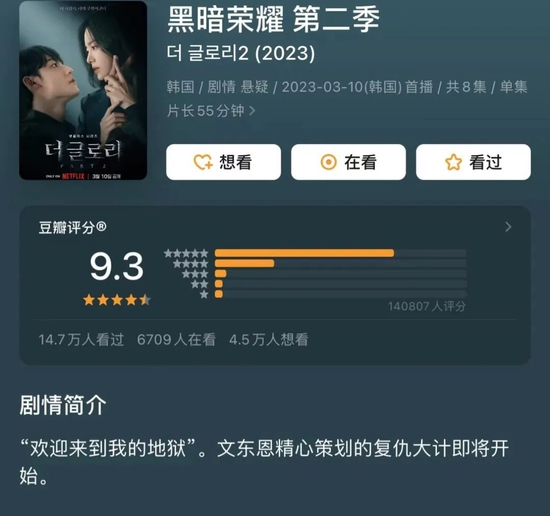Image resolution: width=550 pixels, height=516 pixels.
Task: Open rating details chevron in 豆瓣评分 card
Action: 508,227
